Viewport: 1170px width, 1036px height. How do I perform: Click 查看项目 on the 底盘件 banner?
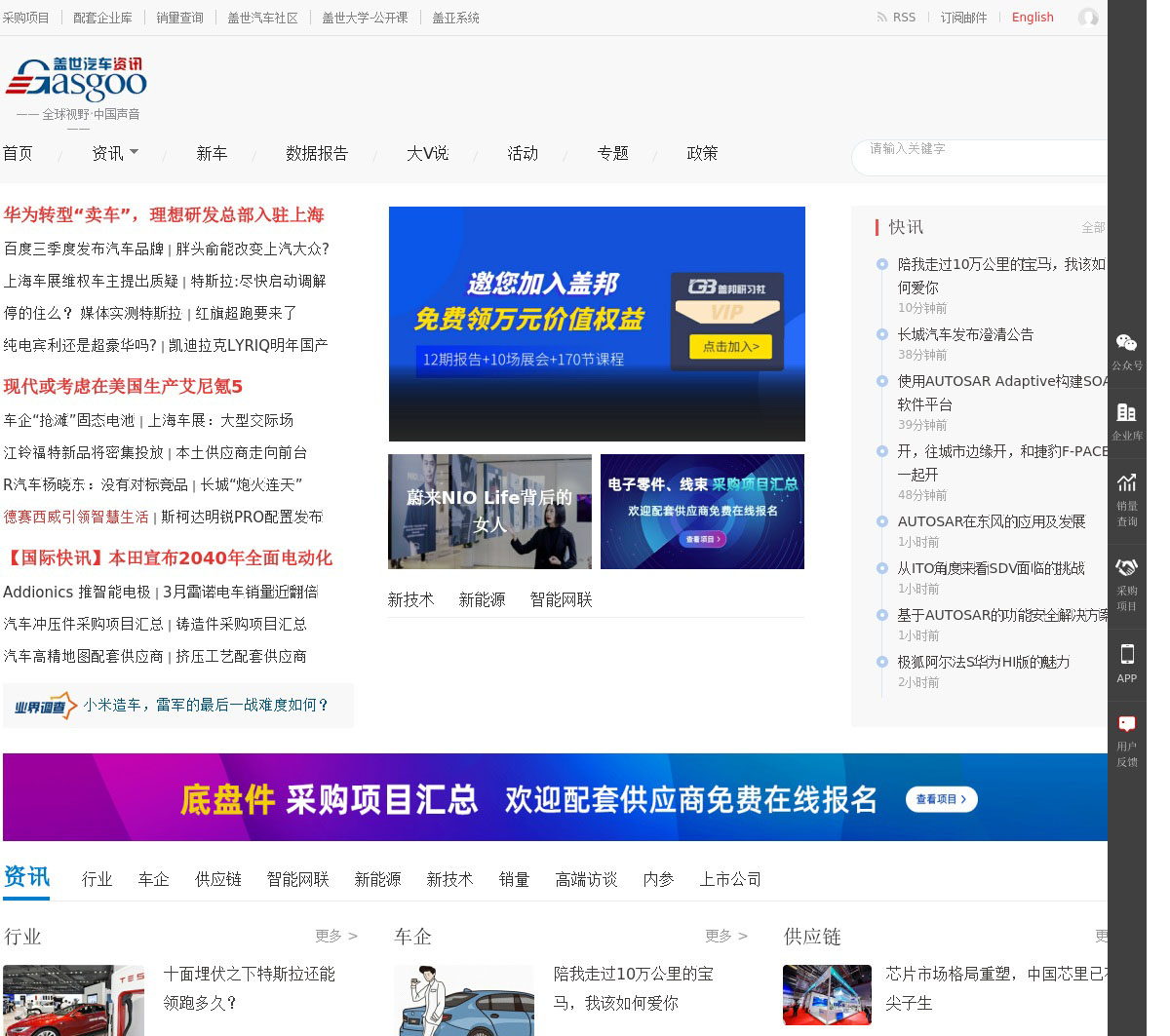[941, 799]
